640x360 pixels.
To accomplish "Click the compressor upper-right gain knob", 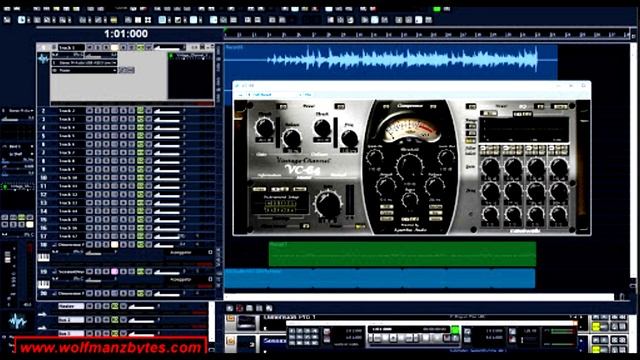I will click(x=446, y=157).
